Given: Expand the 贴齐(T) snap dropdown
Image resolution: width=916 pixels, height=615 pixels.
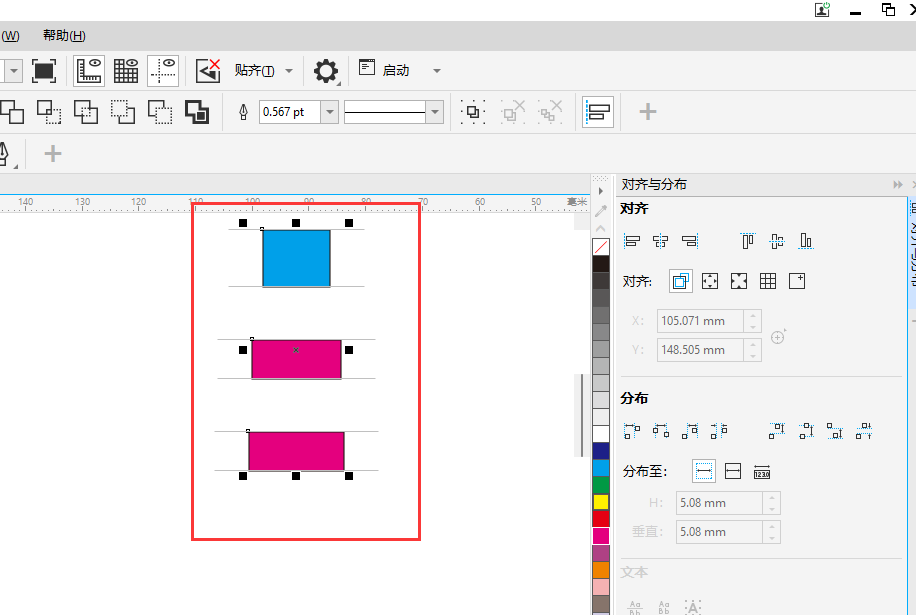Looking at the screenshot, I should (289, 71).
